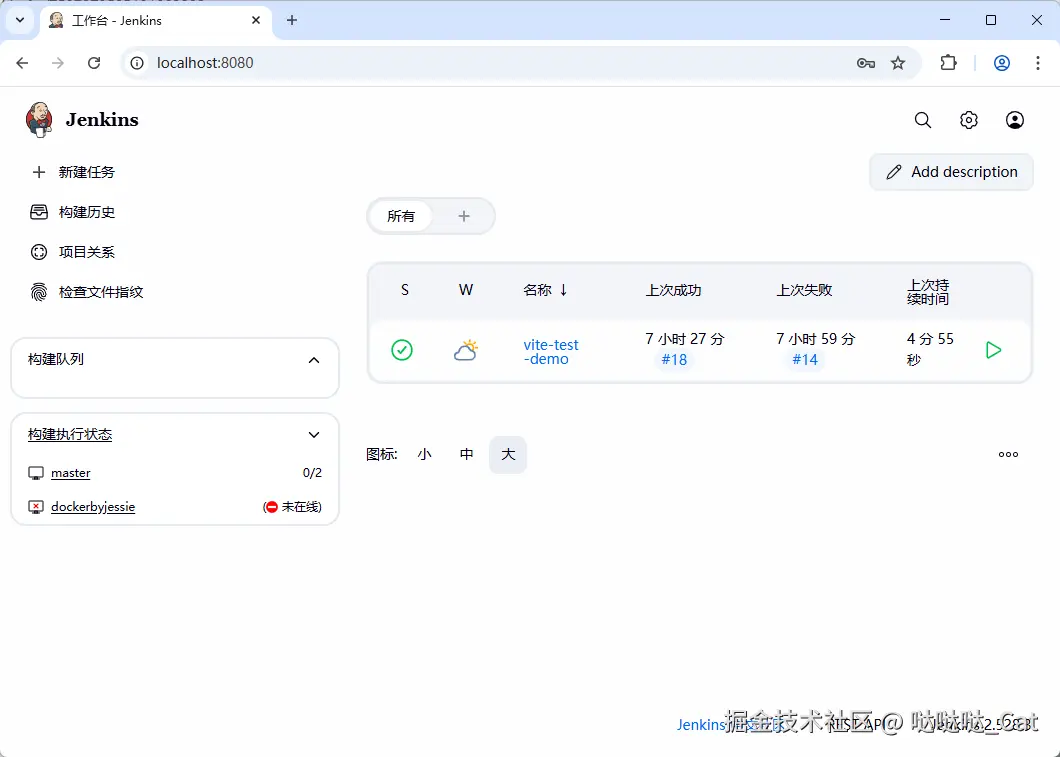The width and height of the screenshot is (1060, 757).
Task: Bookmark this page with the star icon
Action: coord(898,63)
